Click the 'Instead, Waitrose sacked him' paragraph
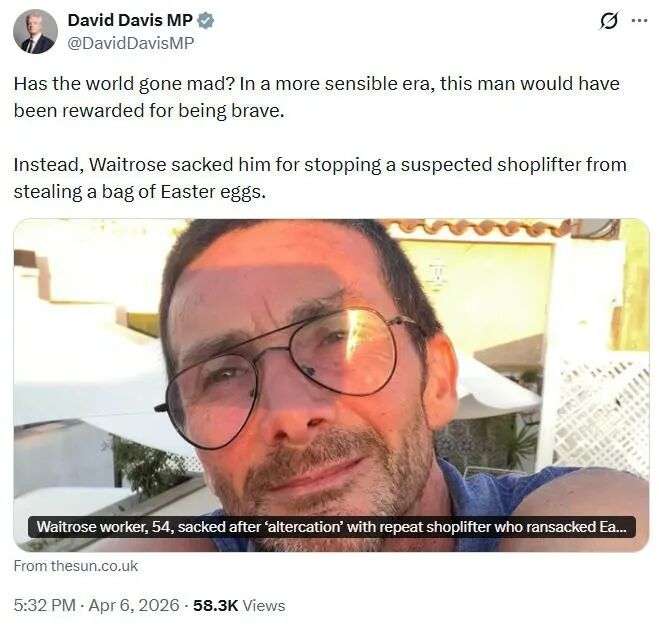The height and width of the screenshot is (626, 659). [x=320, y=178]
